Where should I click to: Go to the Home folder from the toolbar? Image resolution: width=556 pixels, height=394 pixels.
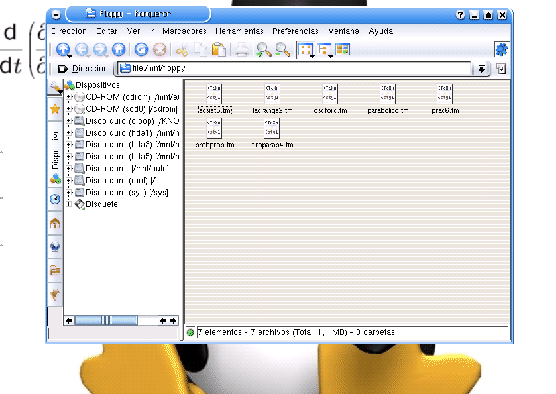pyautogui.click(x=119, y=49)
